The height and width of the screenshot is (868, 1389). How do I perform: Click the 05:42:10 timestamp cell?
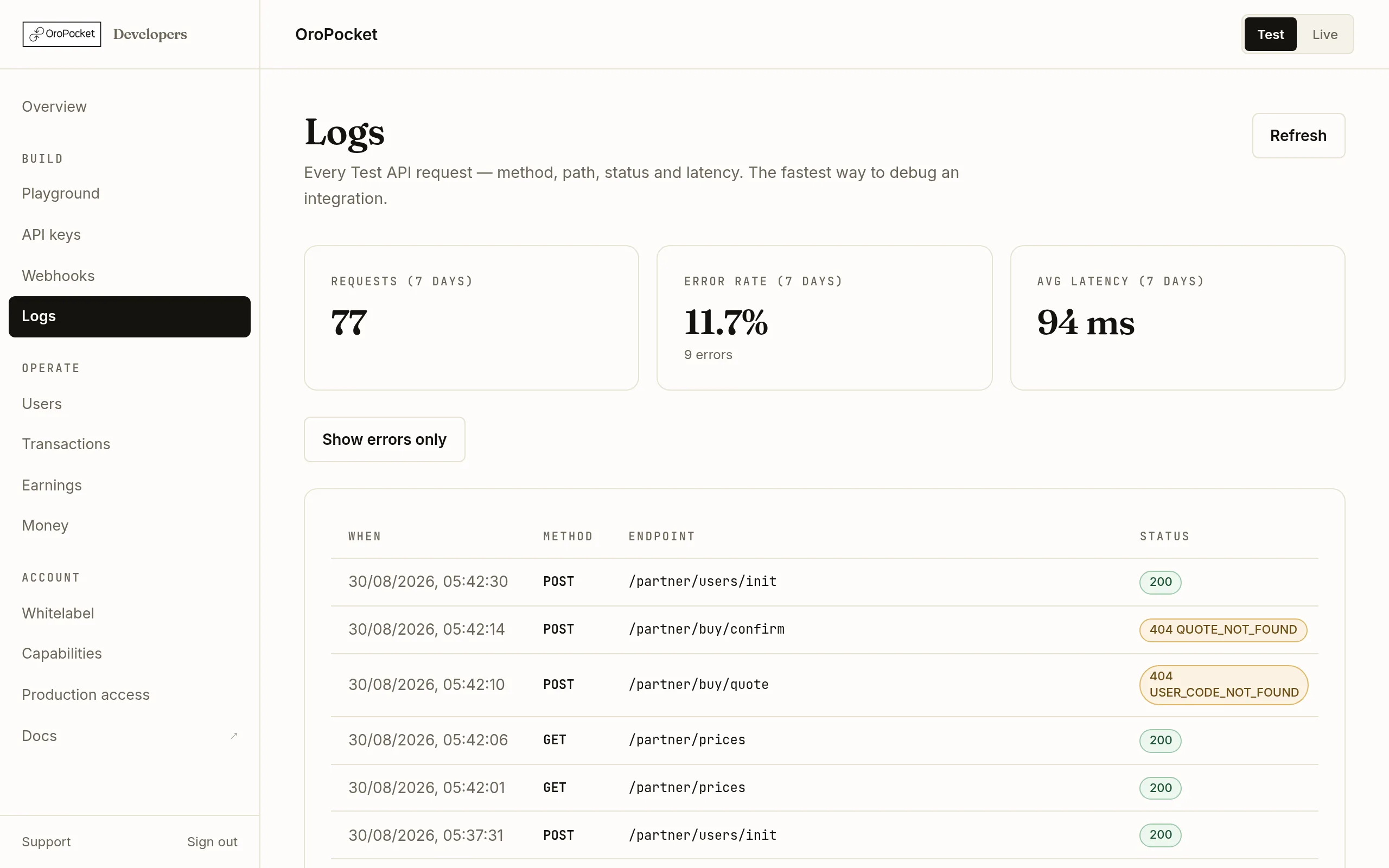[x=426, y=685]
